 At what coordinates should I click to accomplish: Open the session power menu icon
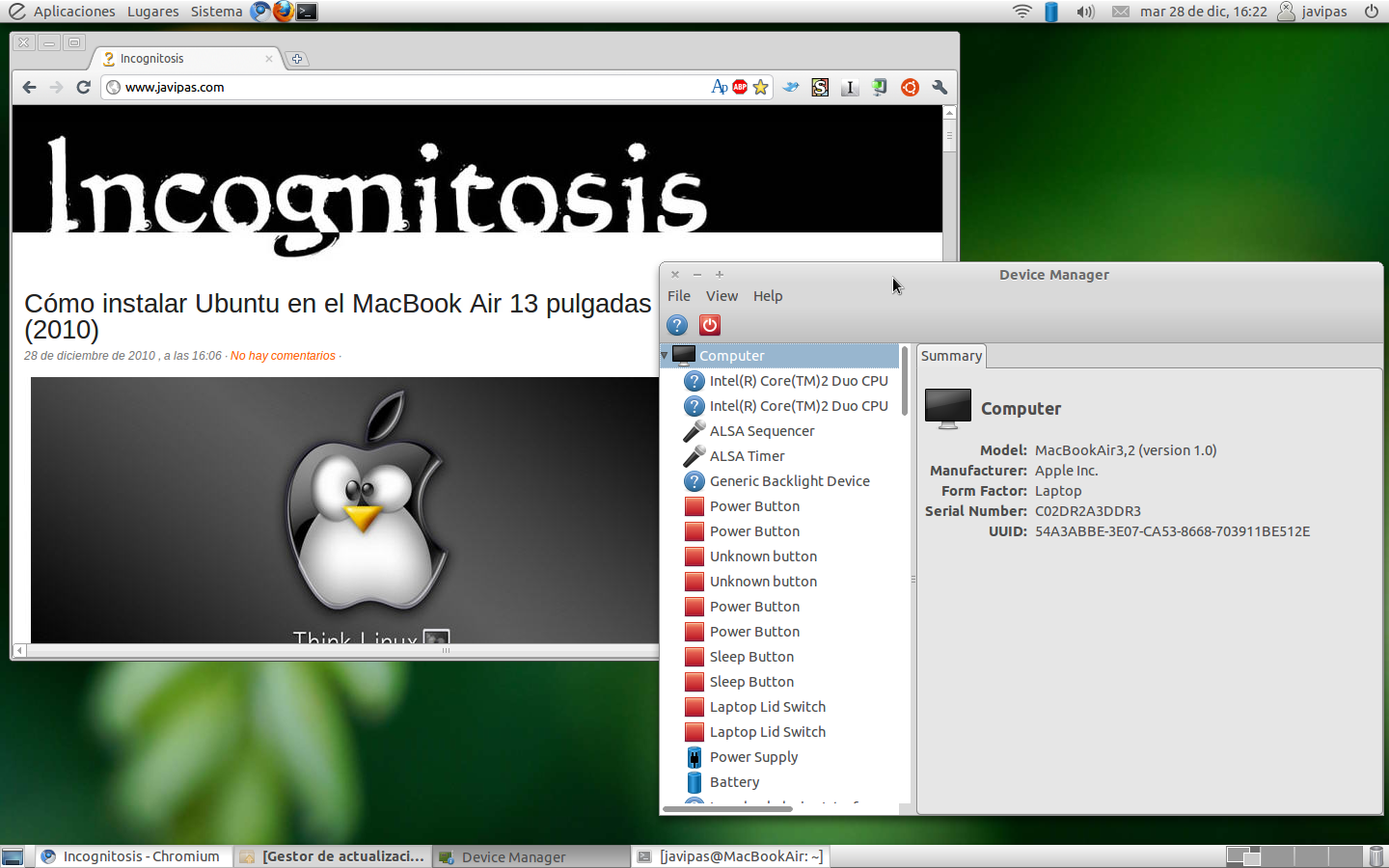[1372, 12]
